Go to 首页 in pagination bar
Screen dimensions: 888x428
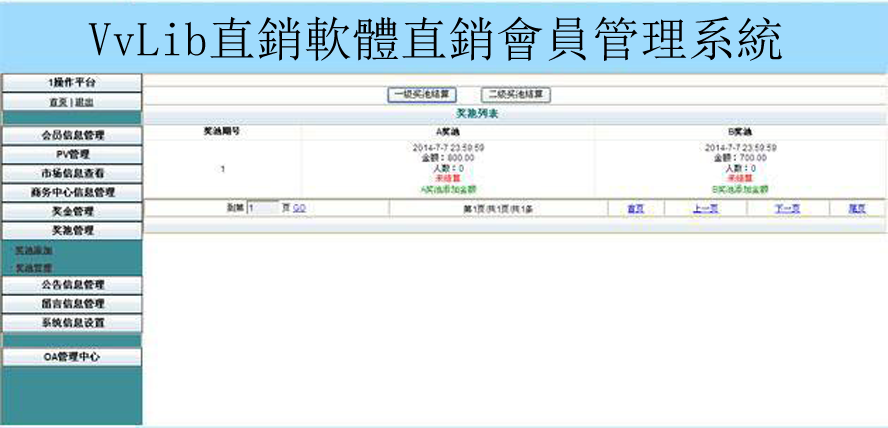(635, 209)
